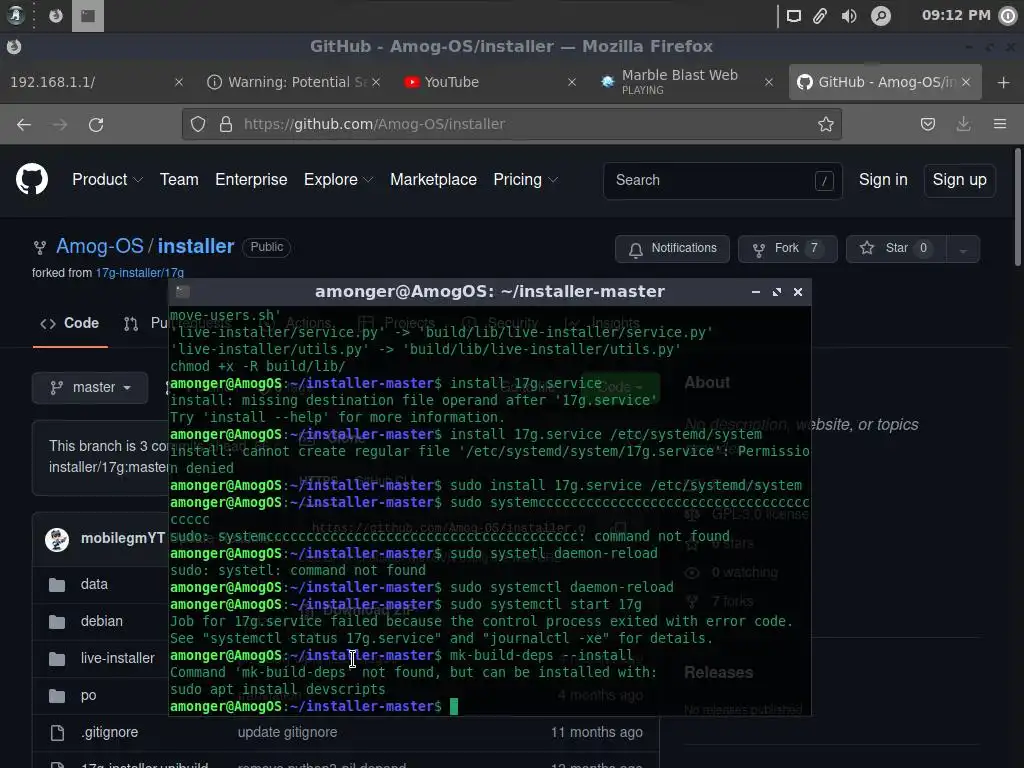Bookmark this page with the star icon
The height and width of the screenshot is (768, 1024).
click(x=825, y=124)
